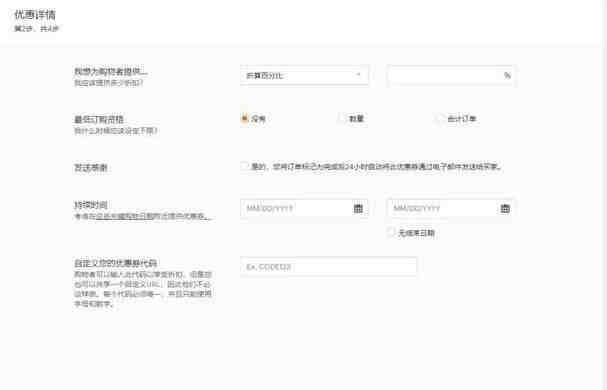Click the 发送感谢 label
Screen dimensions: 607x390
point(91,168)
